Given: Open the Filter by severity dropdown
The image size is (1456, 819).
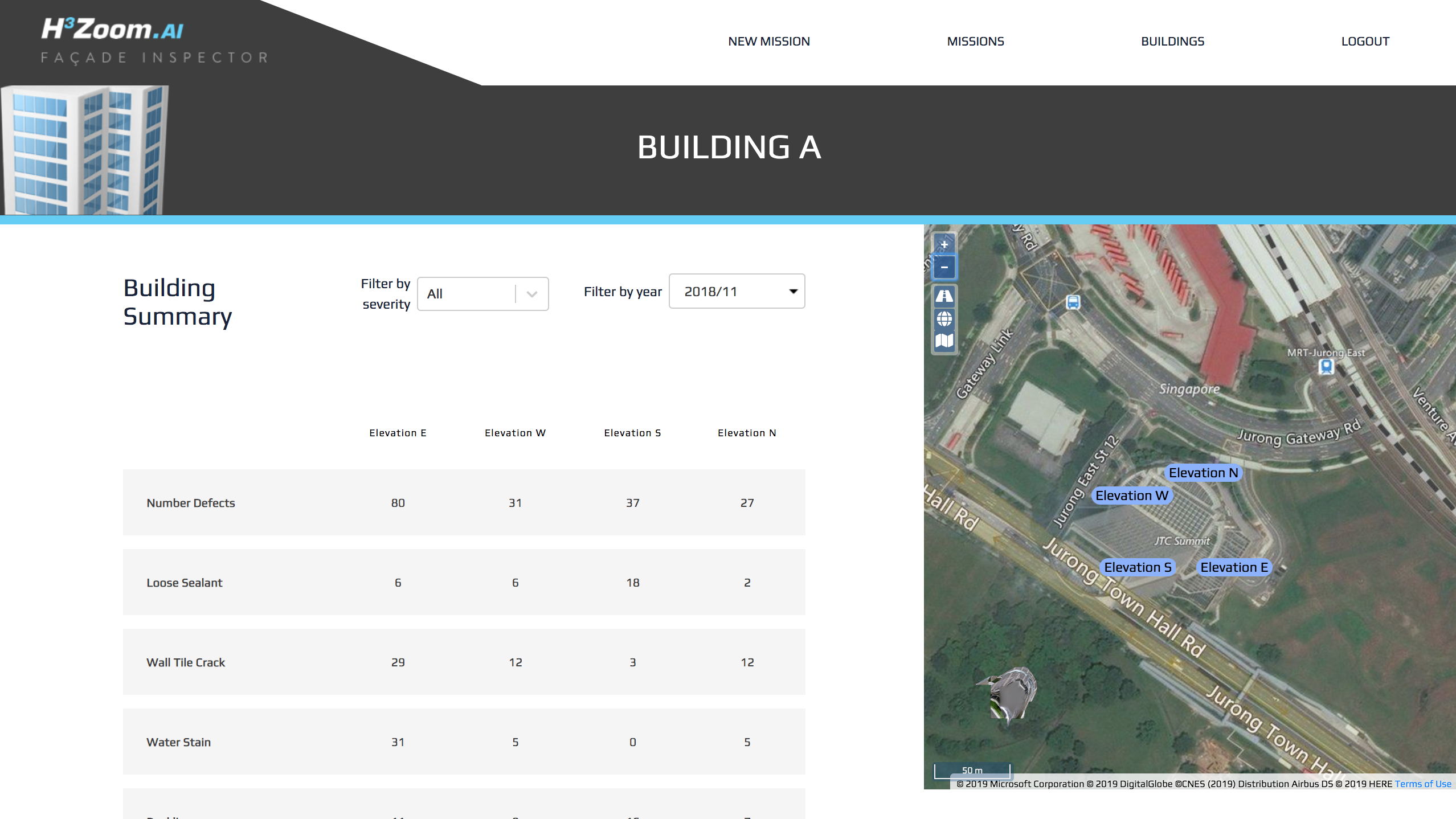Looking at the screenshot, I should pos(482,294).
